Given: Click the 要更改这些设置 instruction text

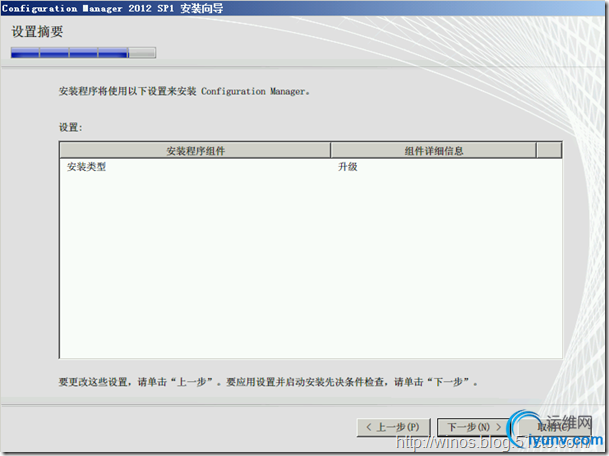Looking at the screenshot, I should pos(268,382).
